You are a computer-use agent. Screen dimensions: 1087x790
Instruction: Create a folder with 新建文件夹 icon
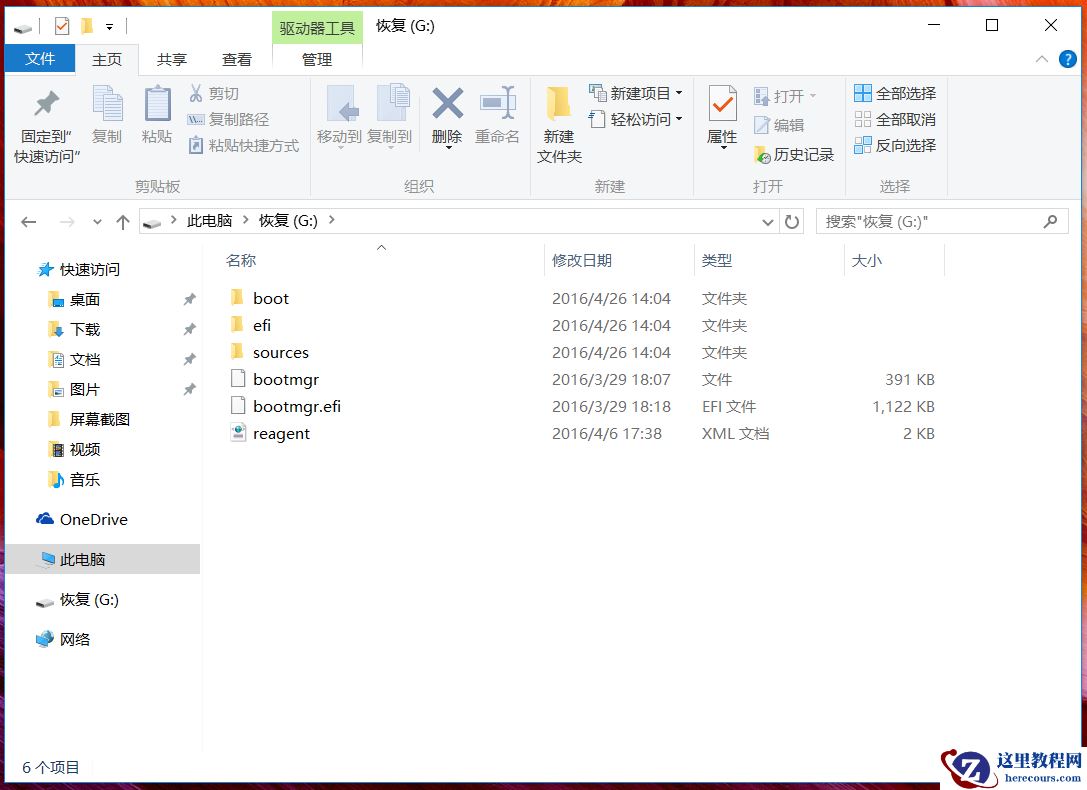[x=558, y=120]
